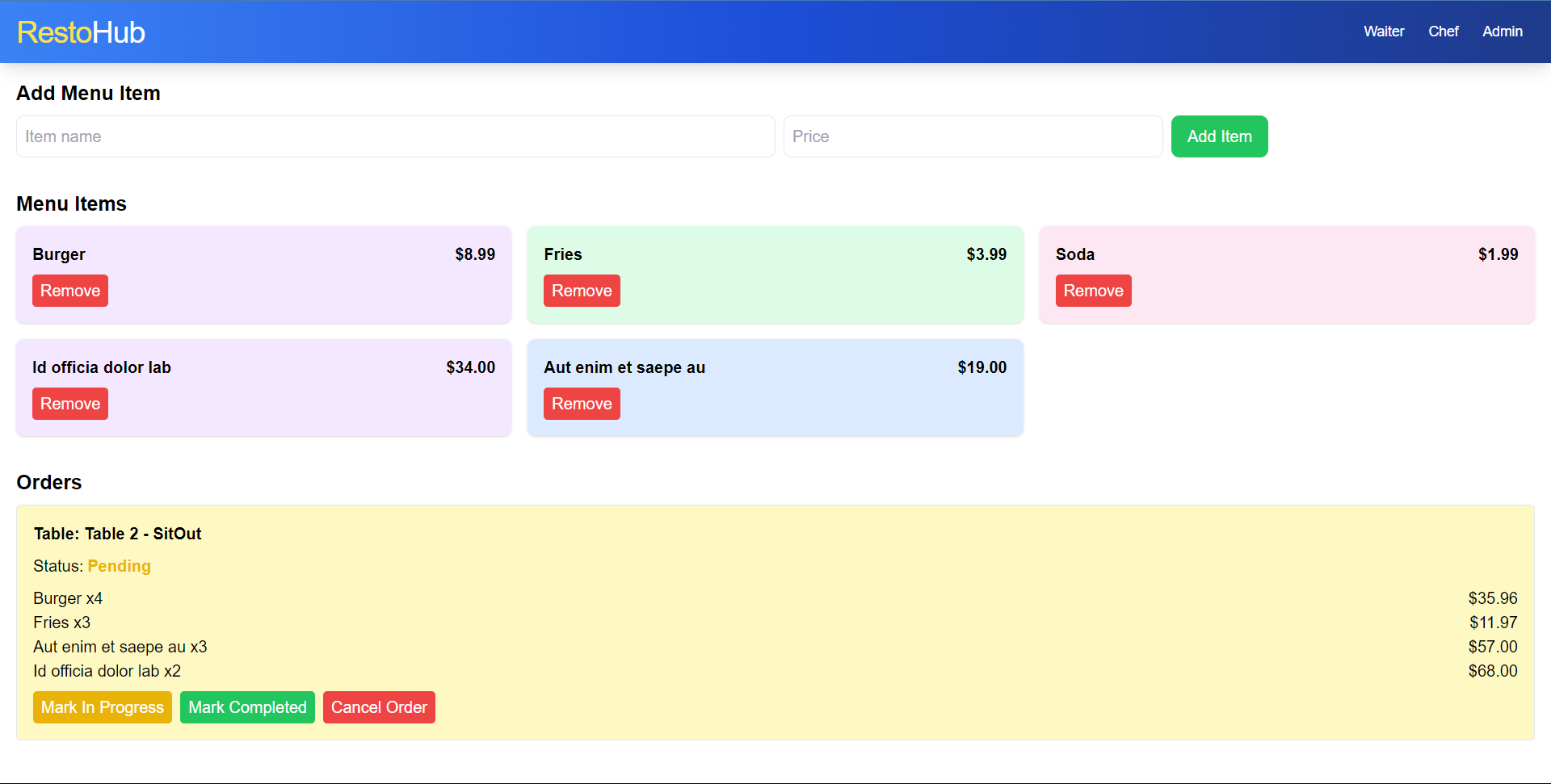Select the Fries item name
The height and width of the screenshot is (784, 1551).
(x=563, y=254)
